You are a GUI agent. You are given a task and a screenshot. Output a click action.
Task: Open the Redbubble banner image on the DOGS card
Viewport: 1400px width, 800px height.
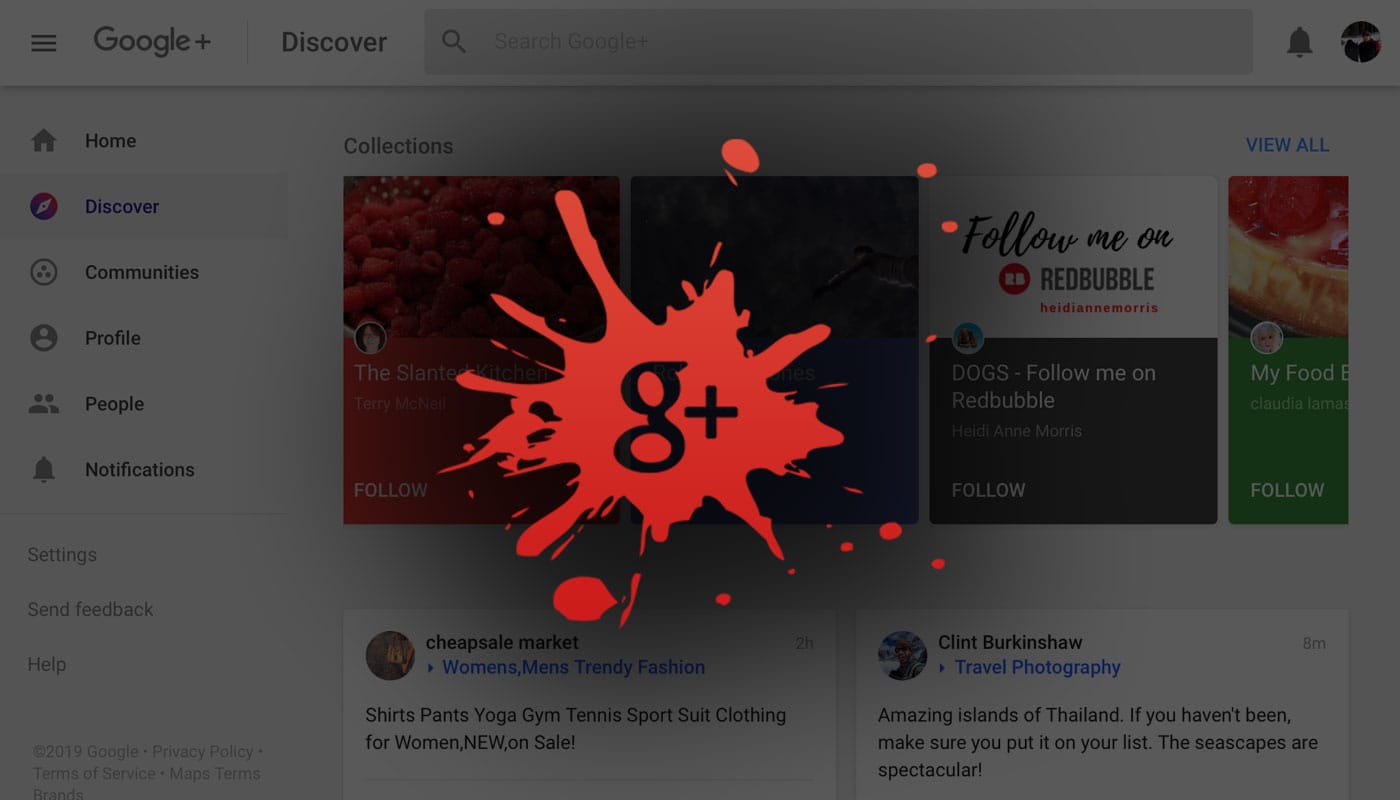tap(1073, 257)
